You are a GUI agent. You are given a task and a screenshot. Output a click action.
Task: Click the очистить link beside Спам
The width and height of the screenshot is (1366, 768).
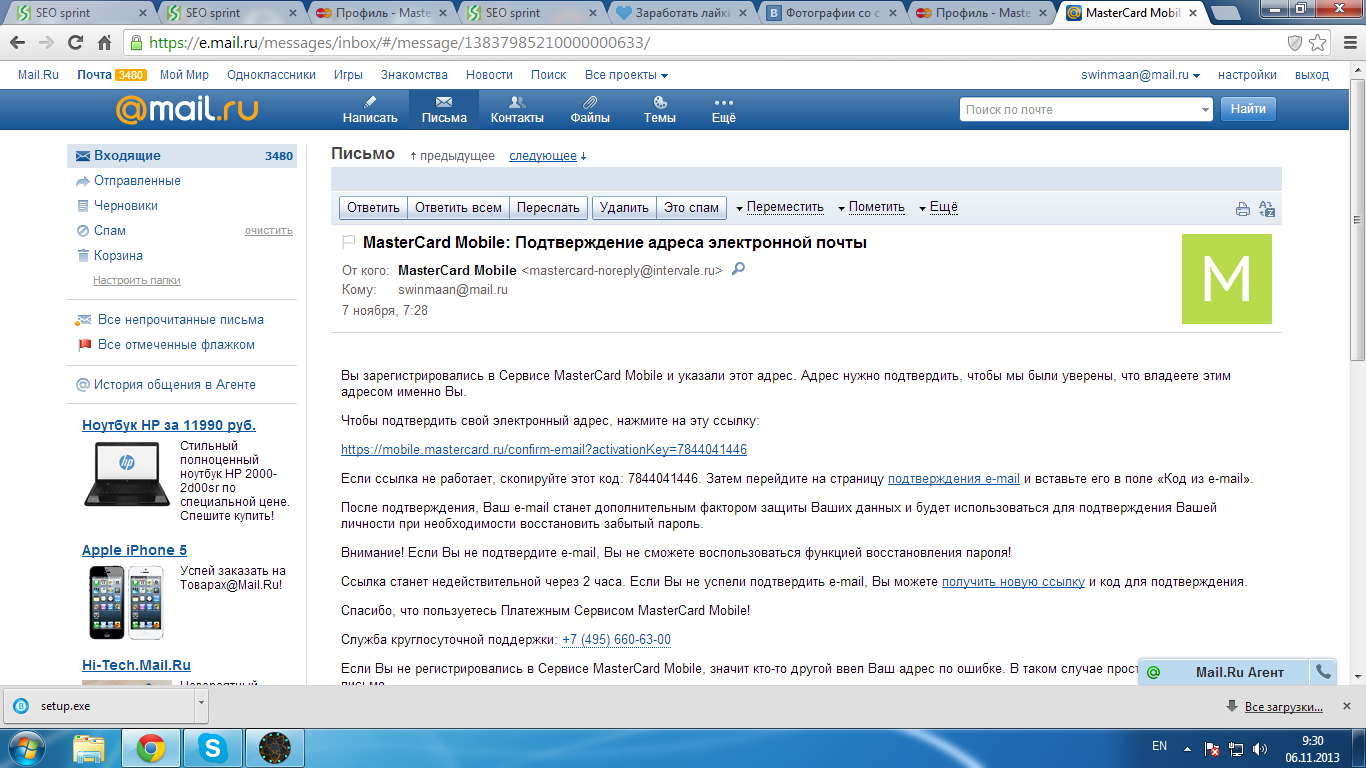[x=269, y=231]
